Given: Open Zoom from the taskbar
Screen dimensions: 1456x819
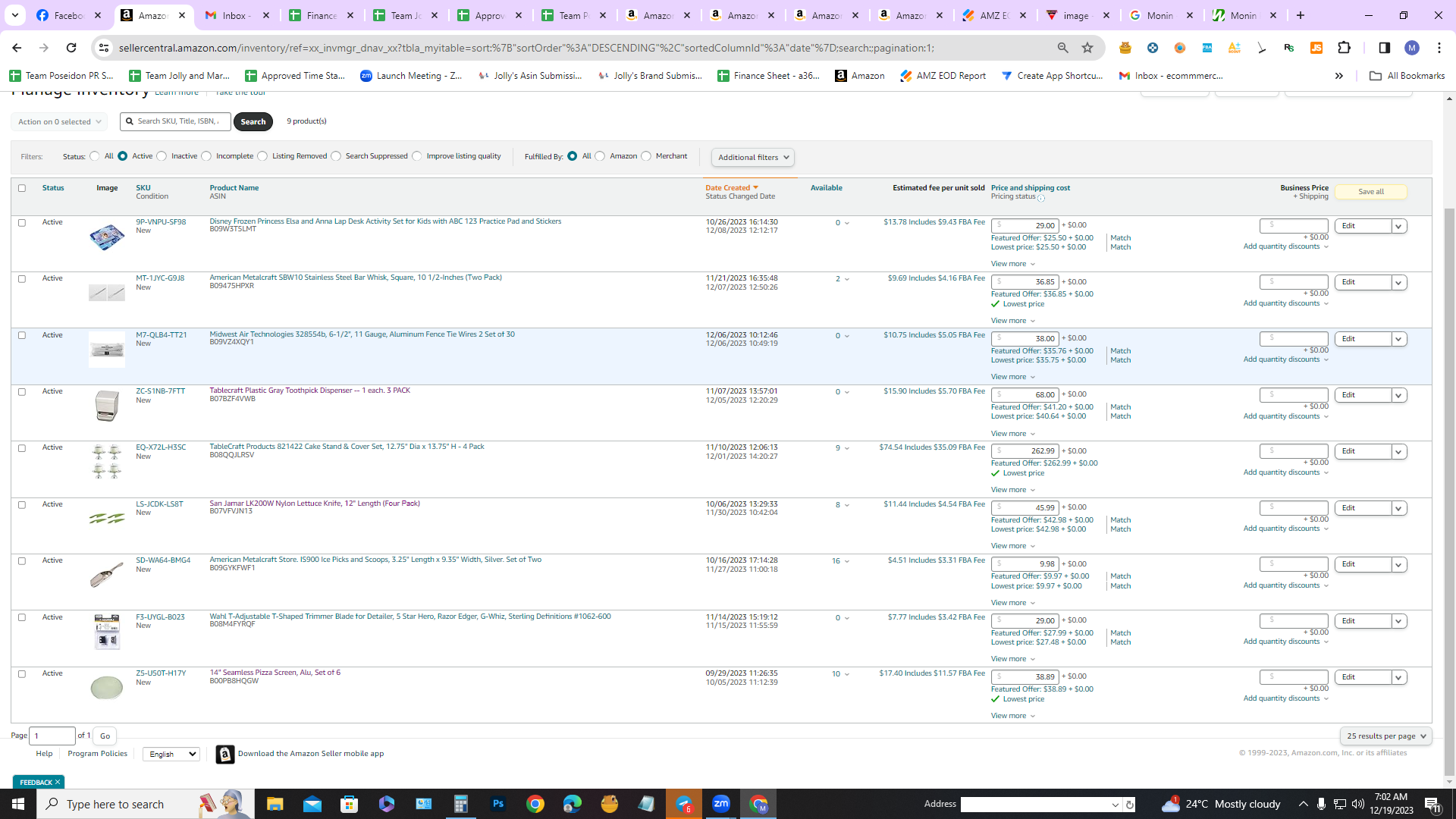Looking at the screenshot, I should [x=721, y=804].
